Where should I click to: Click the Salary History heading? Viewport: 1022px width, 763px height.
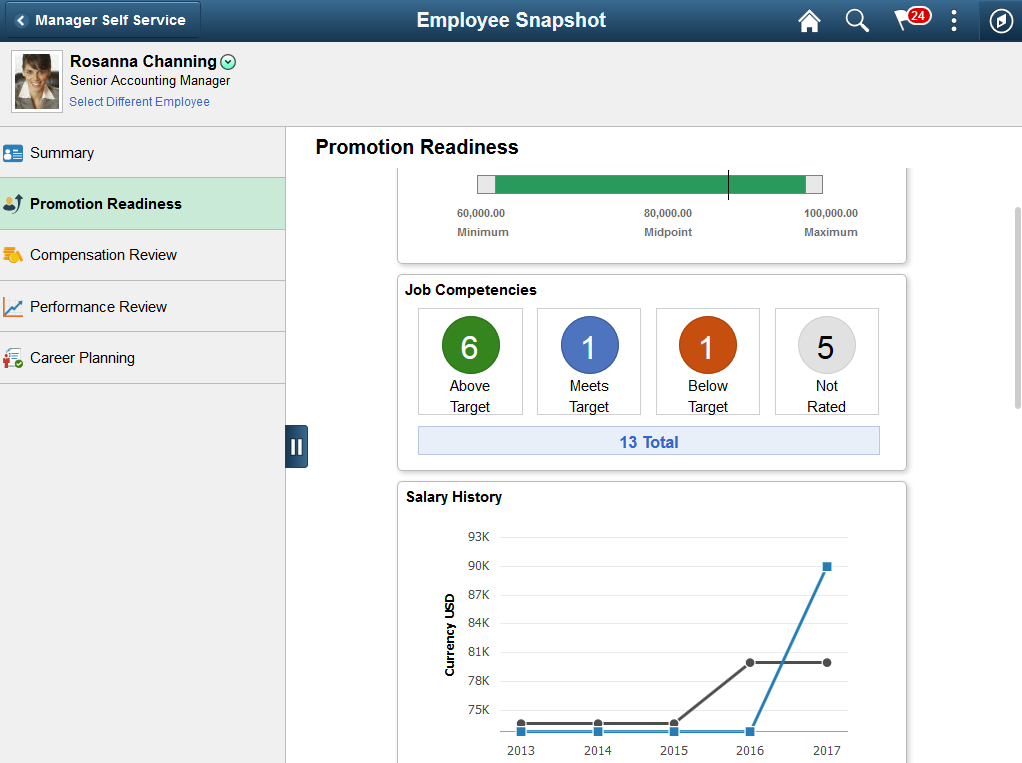click(454, 497)
